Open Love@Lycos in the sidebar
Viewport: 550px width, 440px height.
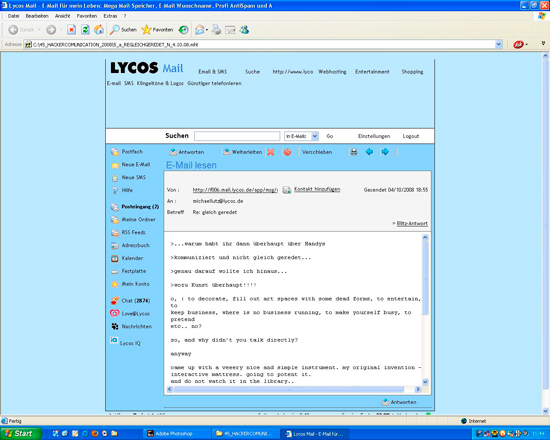pos(130,313)
